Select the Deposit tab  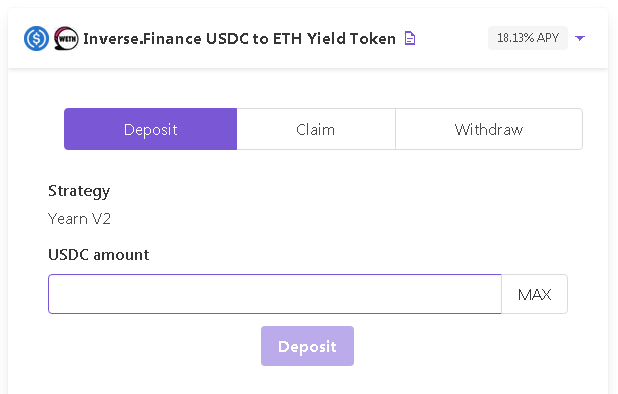coord(151,129)
